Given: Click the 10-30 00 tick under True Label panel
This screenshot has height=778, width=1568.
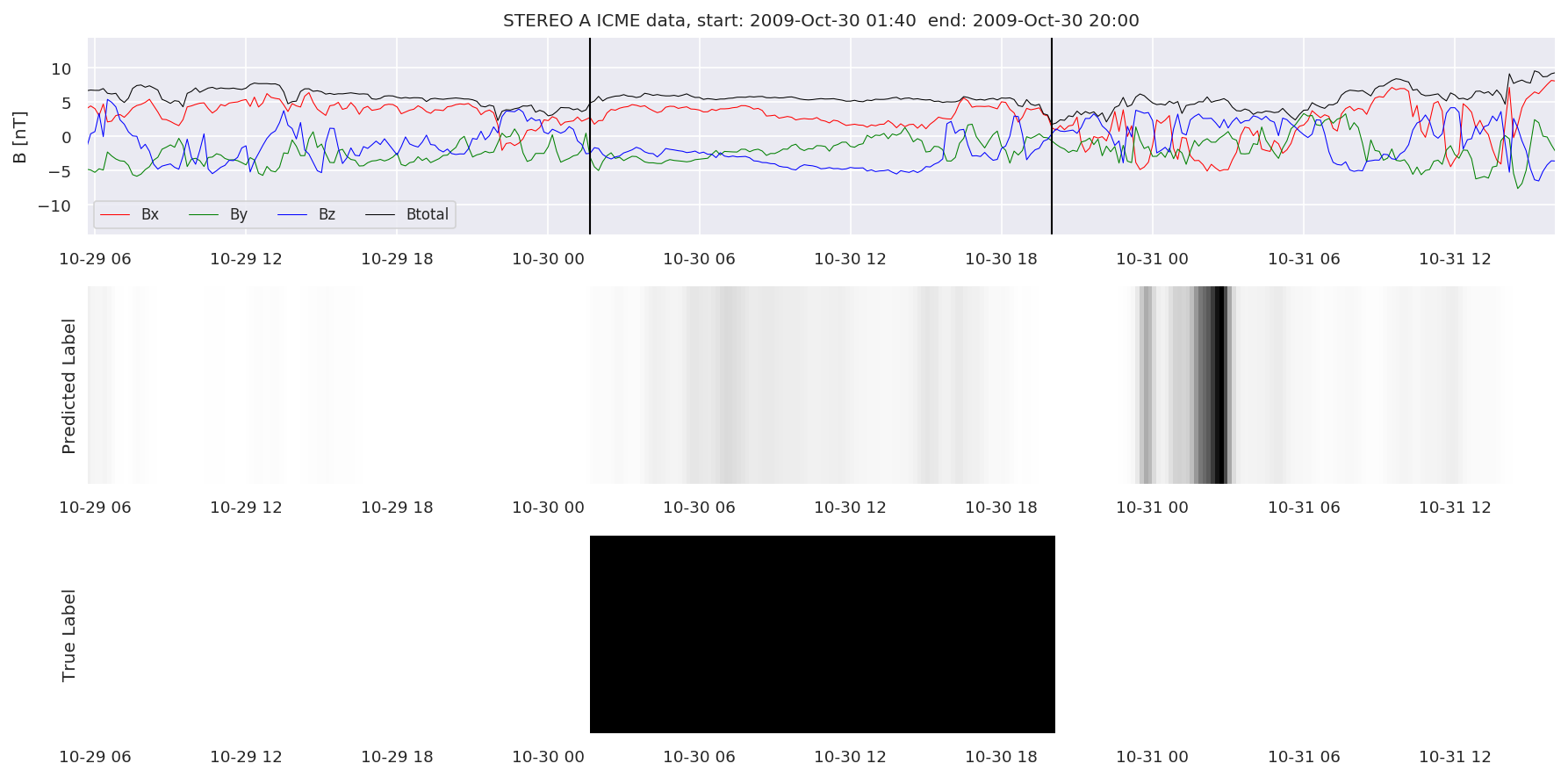Looking at the screenshot, I should pyautogui.click(x=548, y=757).
